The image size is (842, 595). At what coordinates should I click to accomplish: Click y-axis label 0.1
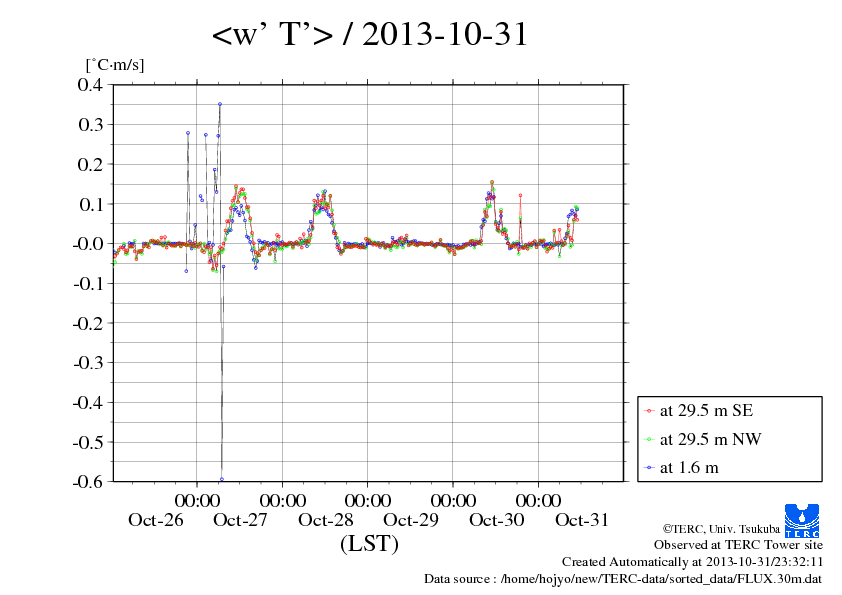90,204
